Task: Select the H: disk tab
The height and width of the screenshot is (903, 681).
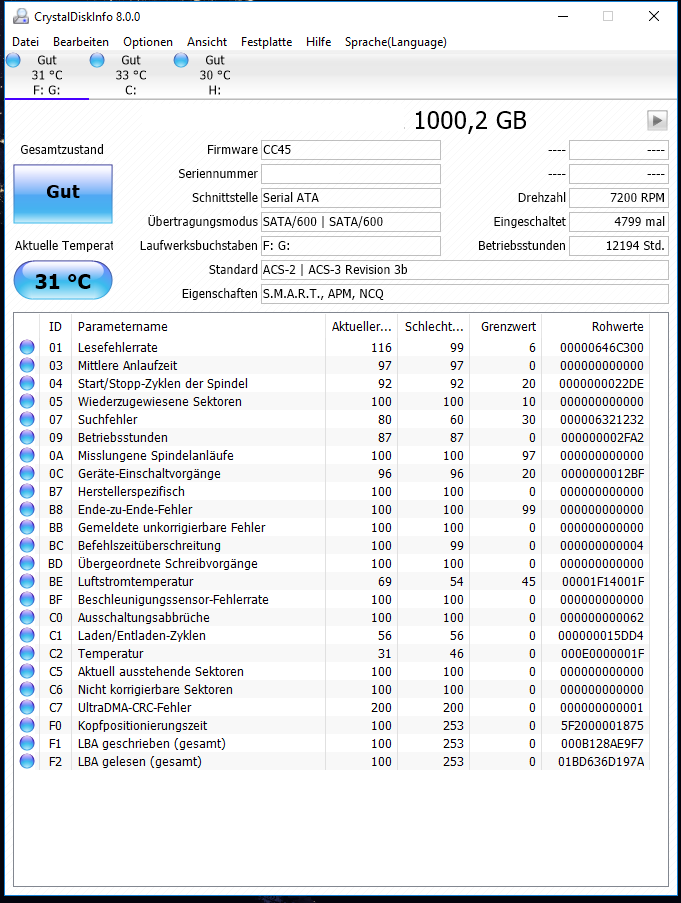Action: click(215, 75)
